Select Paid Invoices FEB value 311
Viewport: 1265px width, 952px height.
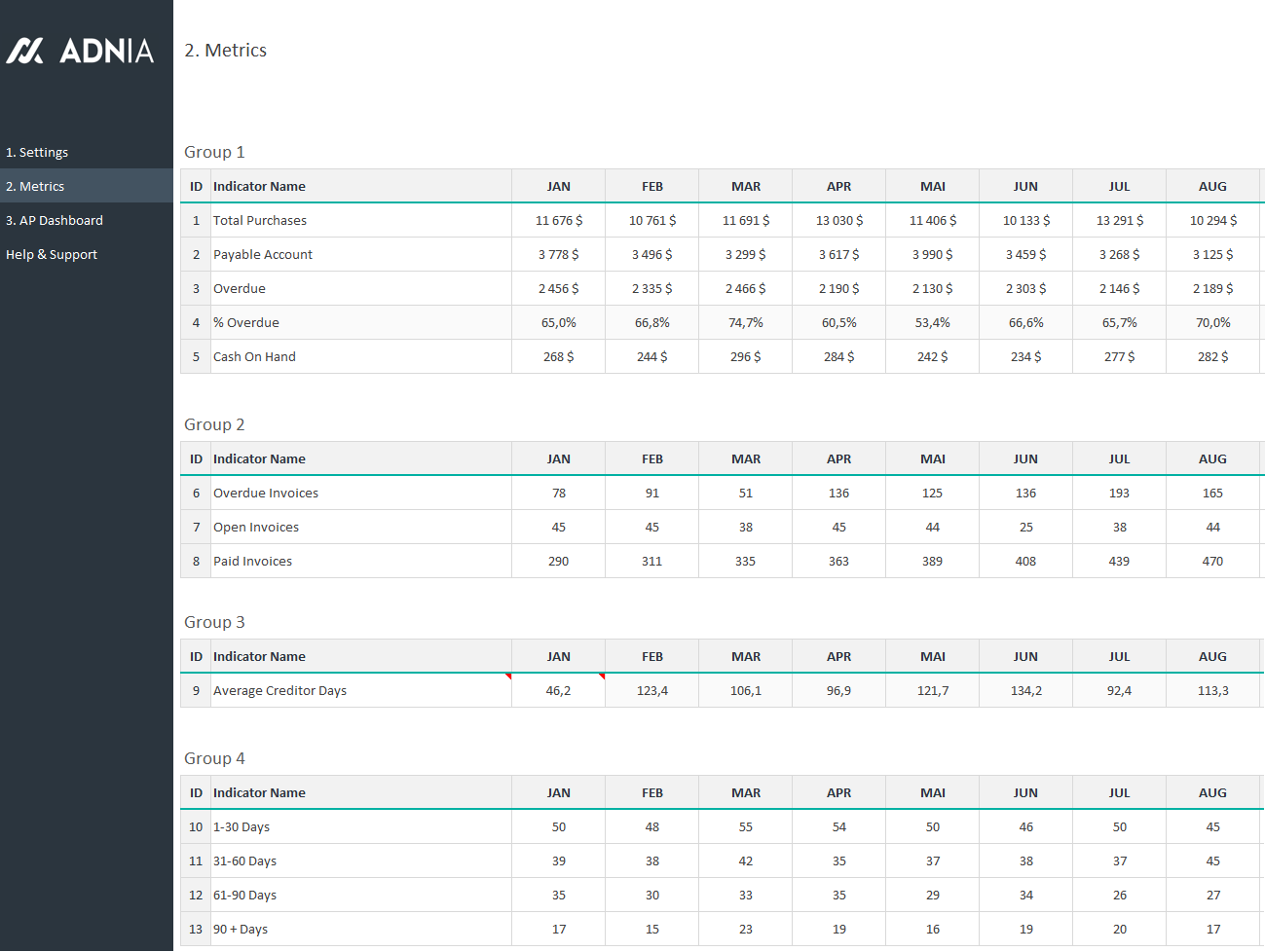[x=651, y=562]
